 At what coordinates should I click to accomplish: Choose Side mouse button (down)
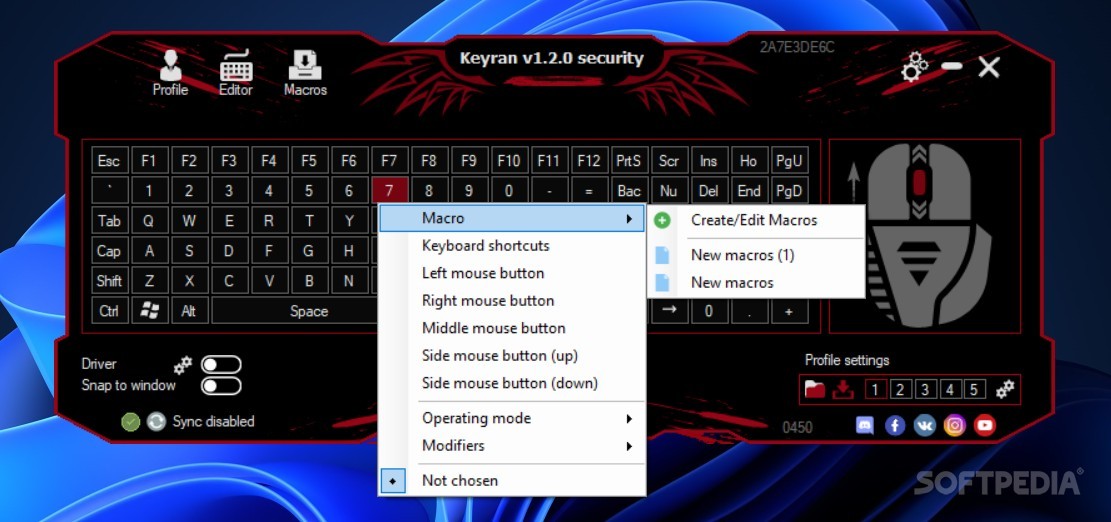point(512,383)
